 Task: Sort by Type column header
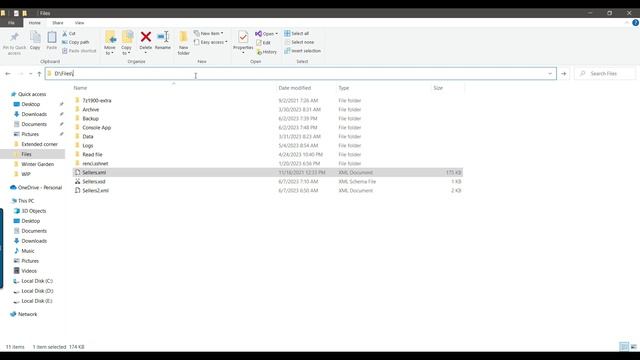pos(344,88)
